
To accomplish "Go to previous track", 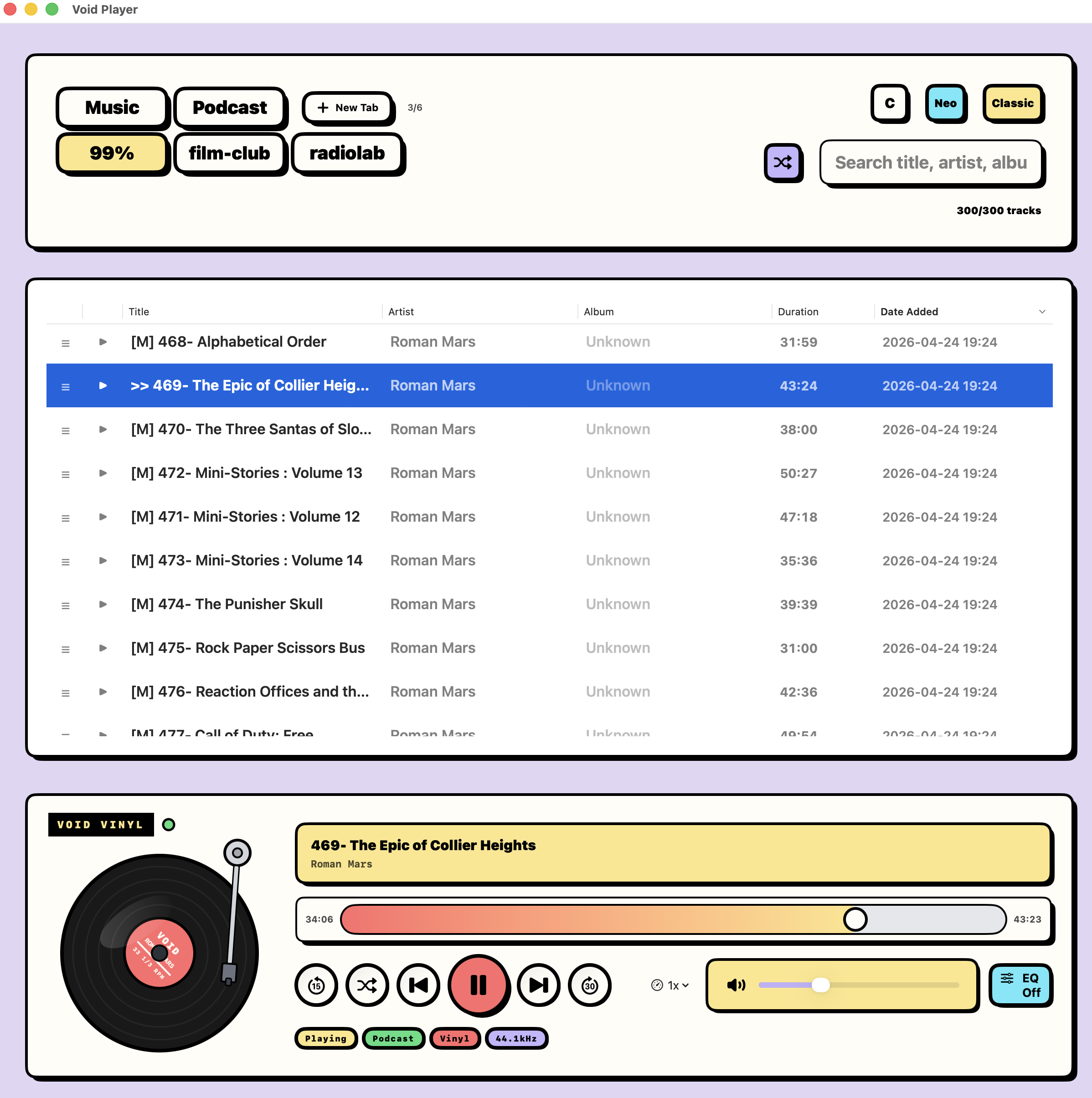I will coord(419,985).
